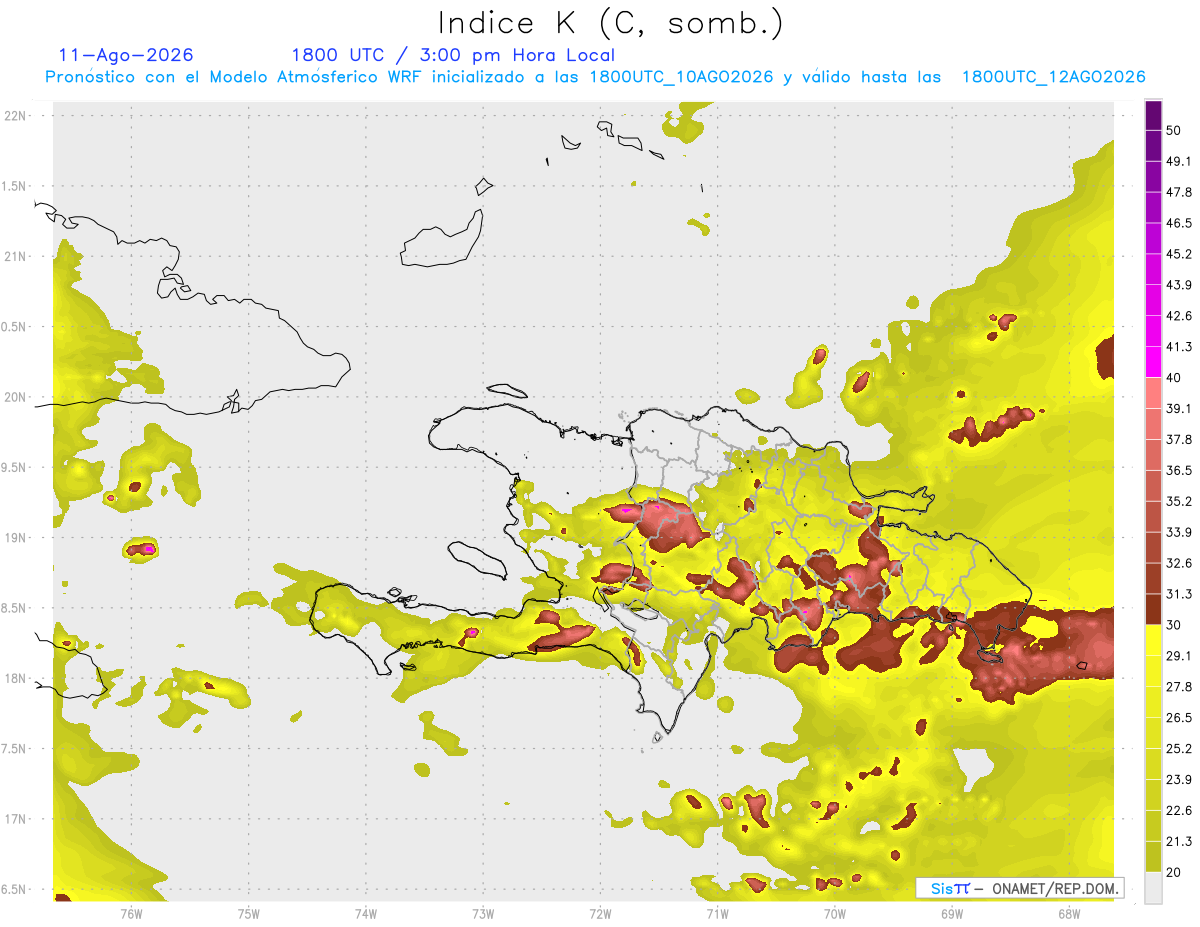The width and height of the screenshot is (1200, 927).
Task: Click the dark purple swatch above 50
Action: [1153, 115]
